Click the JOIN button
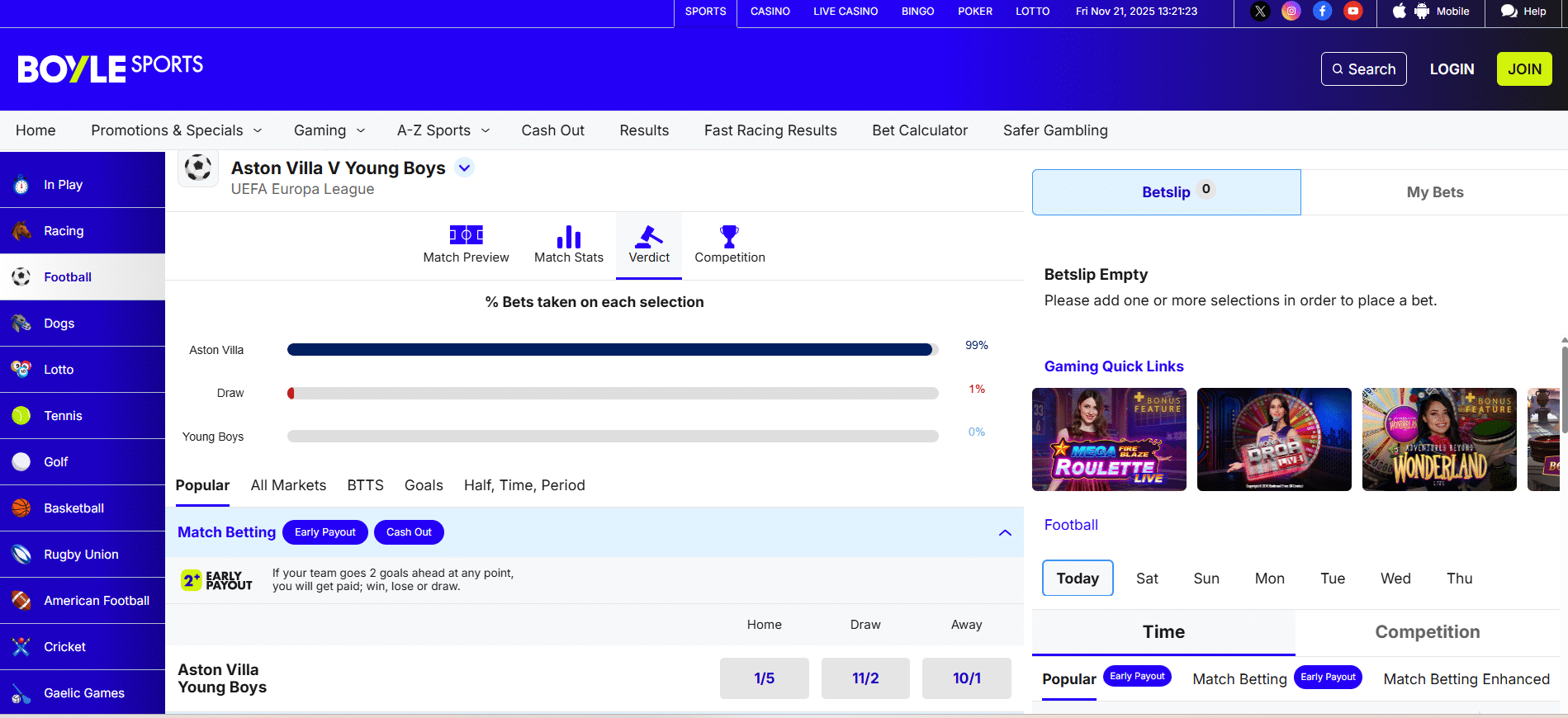This screenshot has width=1568, height=718. [1524, 69]
